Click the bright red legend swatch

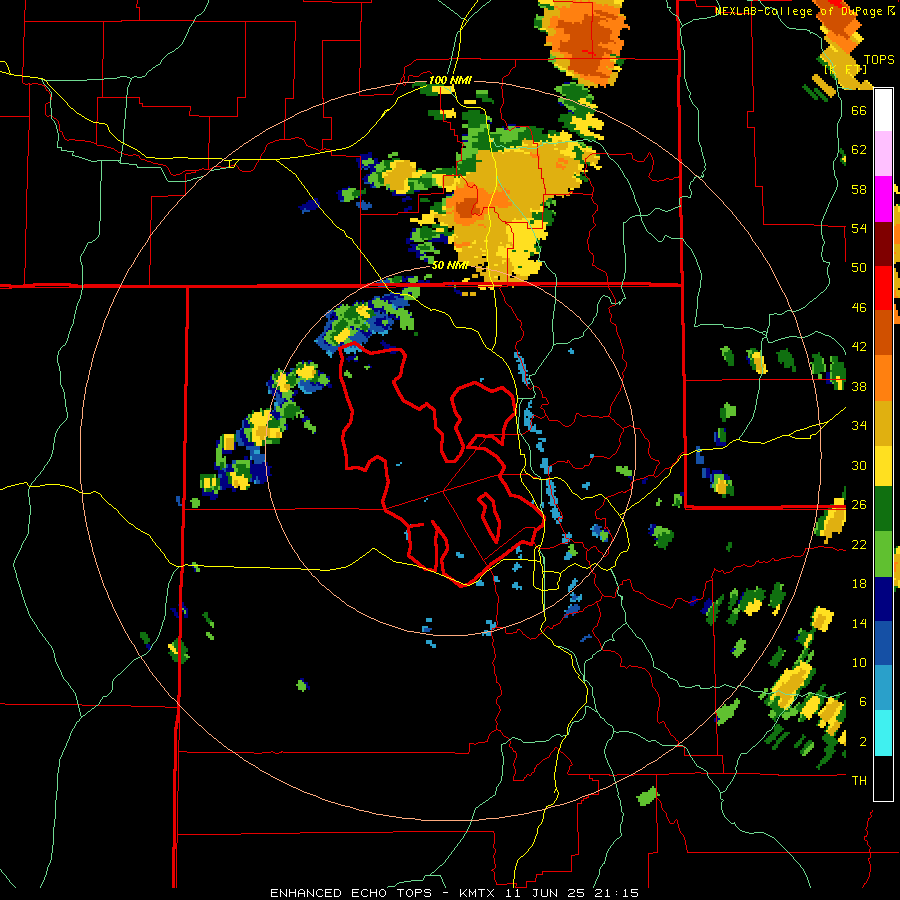tap(883, 288)
